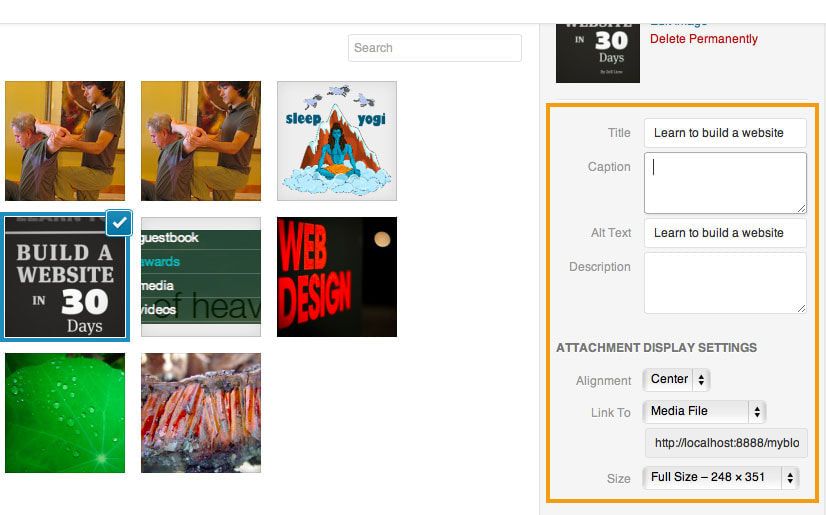Screen dimensions: 826x515
Task: Expand the Link To dropdown showing Media File
Action: (705, 411)
